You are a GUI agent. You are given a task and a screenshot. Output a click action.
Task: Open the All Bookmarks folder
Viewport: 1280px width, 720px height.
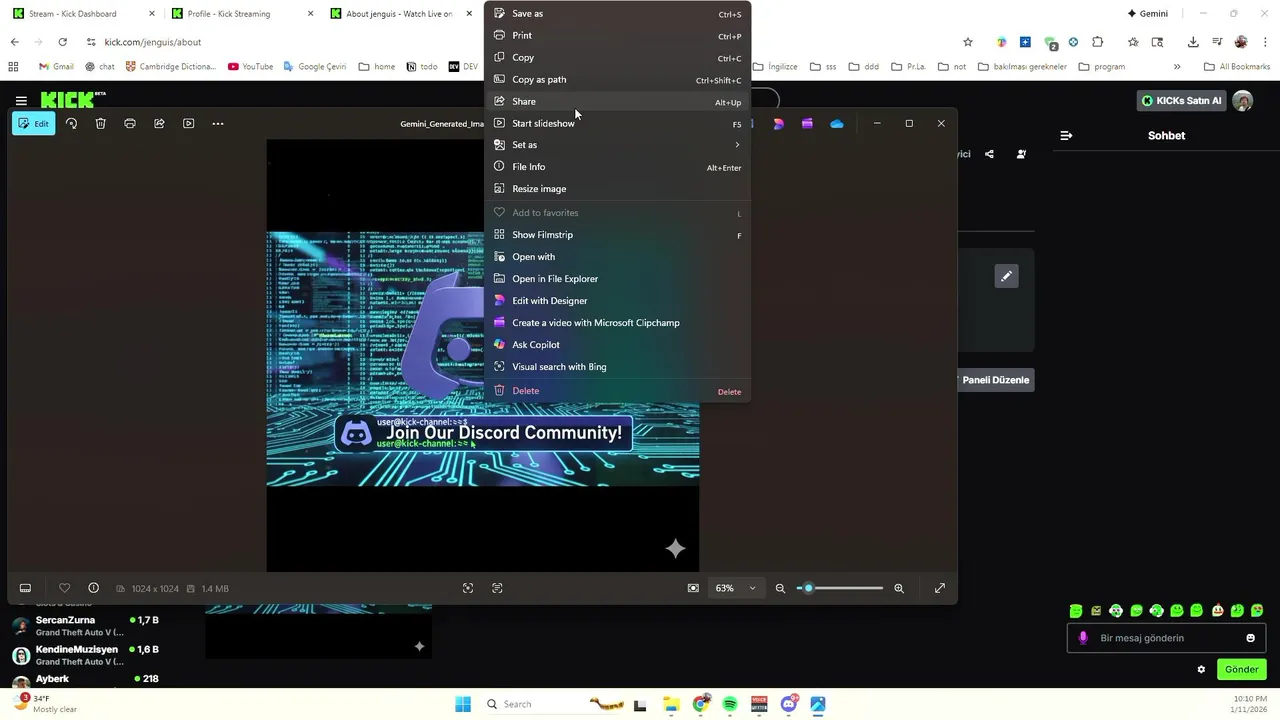click(x=1237, y=67)
